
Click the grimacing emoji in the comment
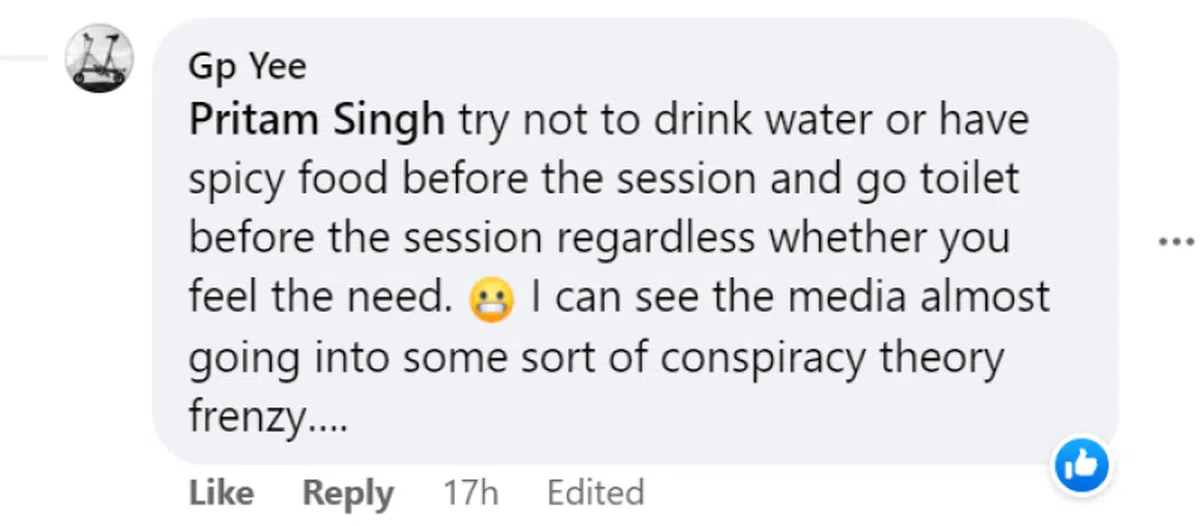490,300
